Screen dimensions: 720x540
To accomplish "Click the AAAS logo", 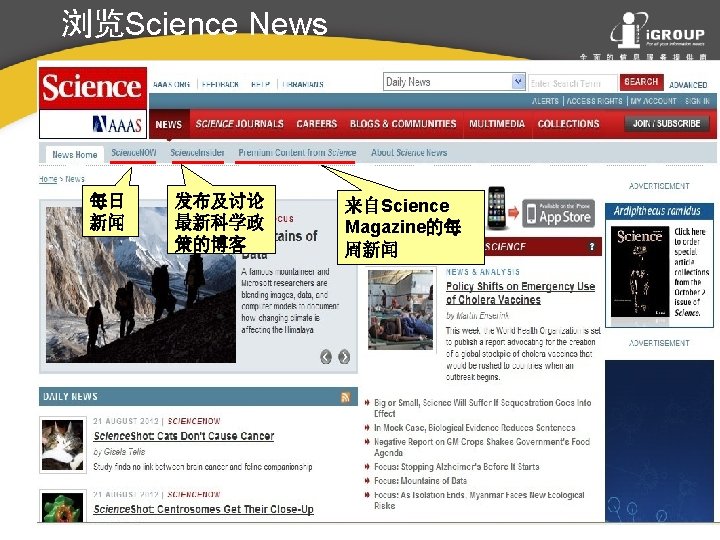I will pyautogui.click(x=118, y=124).
